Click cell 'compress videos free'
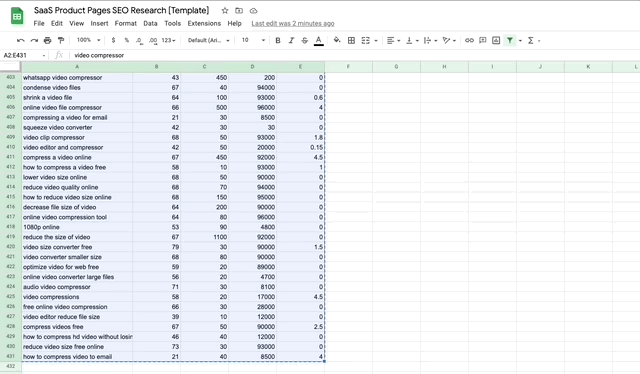The height and width of the screenshot is (374, 640). point(77,327)
